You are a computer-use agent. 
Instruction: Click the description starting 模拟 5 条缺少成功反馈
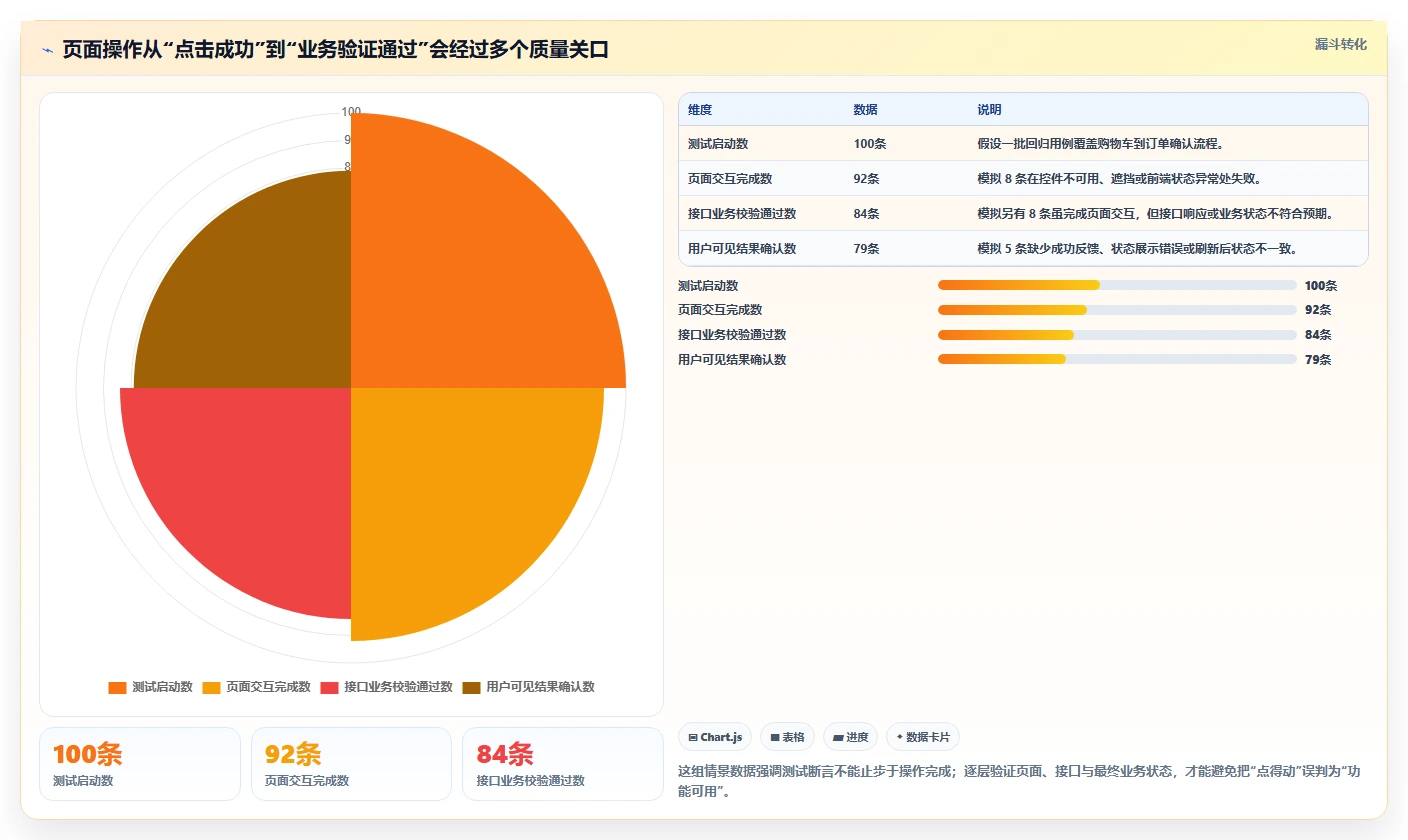point(1137,249)
